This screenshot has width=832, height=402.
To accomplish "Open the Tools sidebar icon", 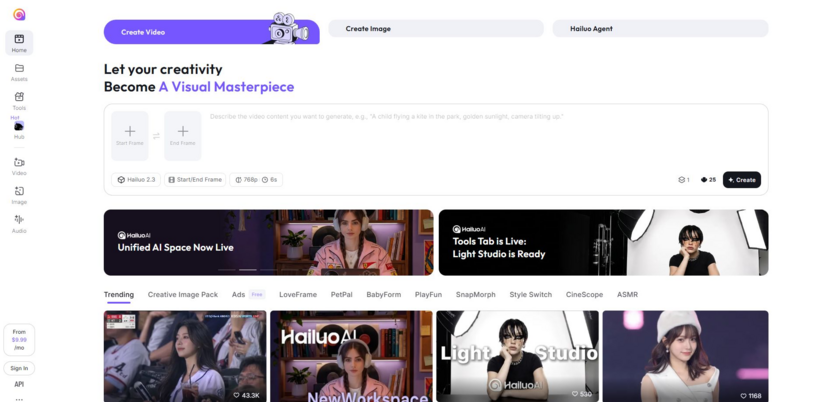I will coord(19,97).
